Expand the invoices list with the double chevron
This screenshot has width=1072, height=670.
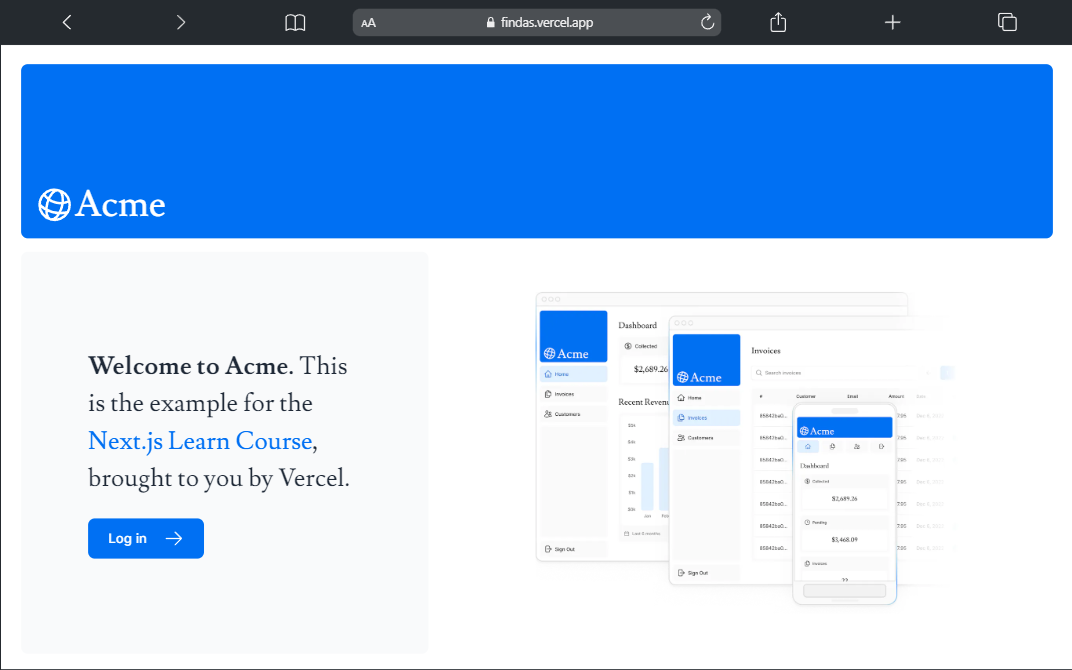(843, 580)
